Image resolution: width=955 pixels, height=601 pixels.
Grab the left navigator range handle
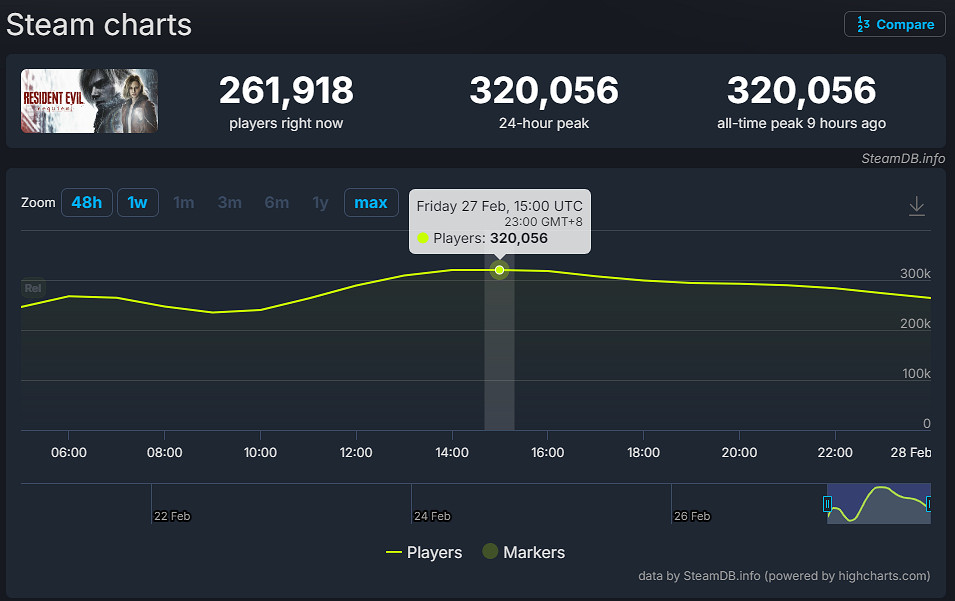pyautogui.click(x=827, y=504)
